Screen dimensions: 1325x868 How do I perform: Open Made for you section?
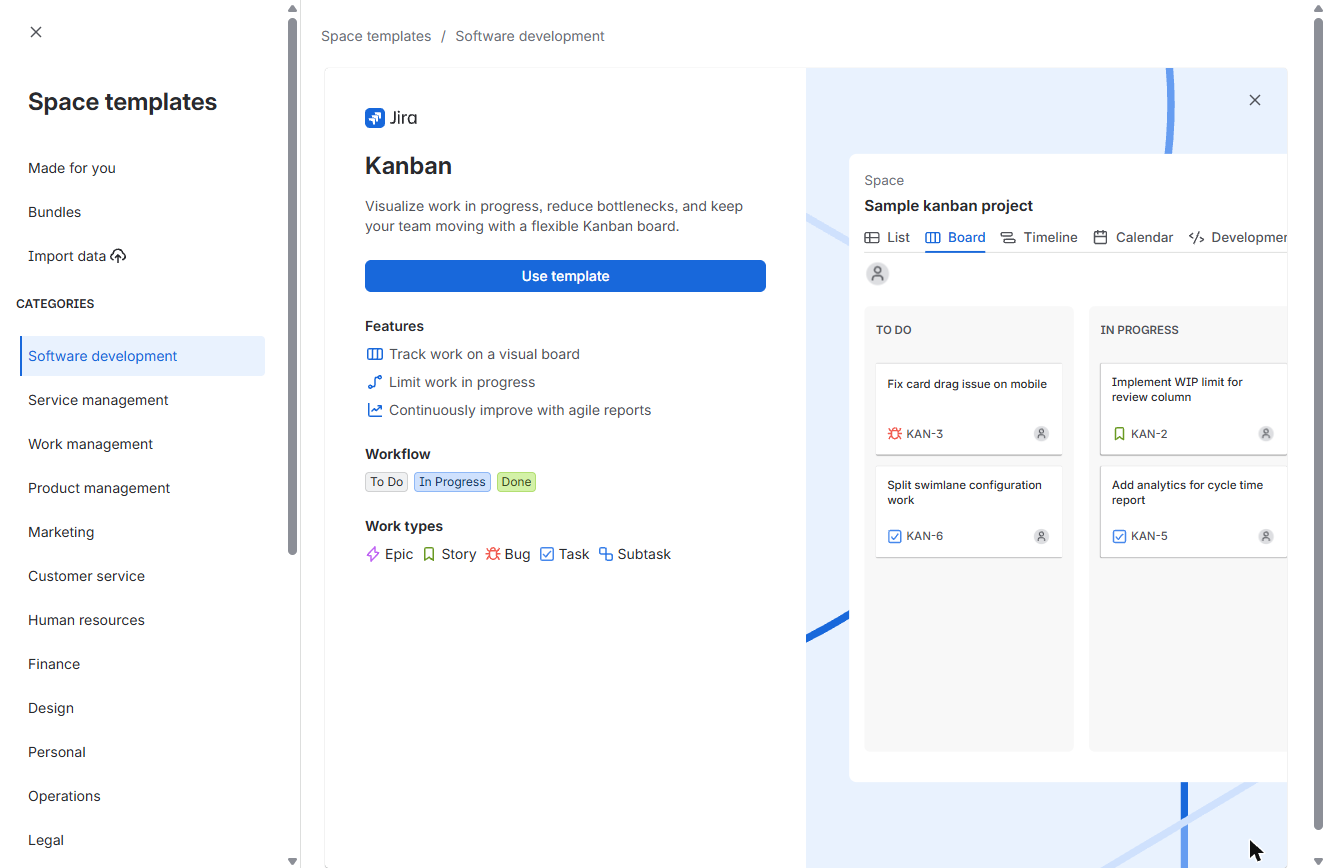[72, 168]
